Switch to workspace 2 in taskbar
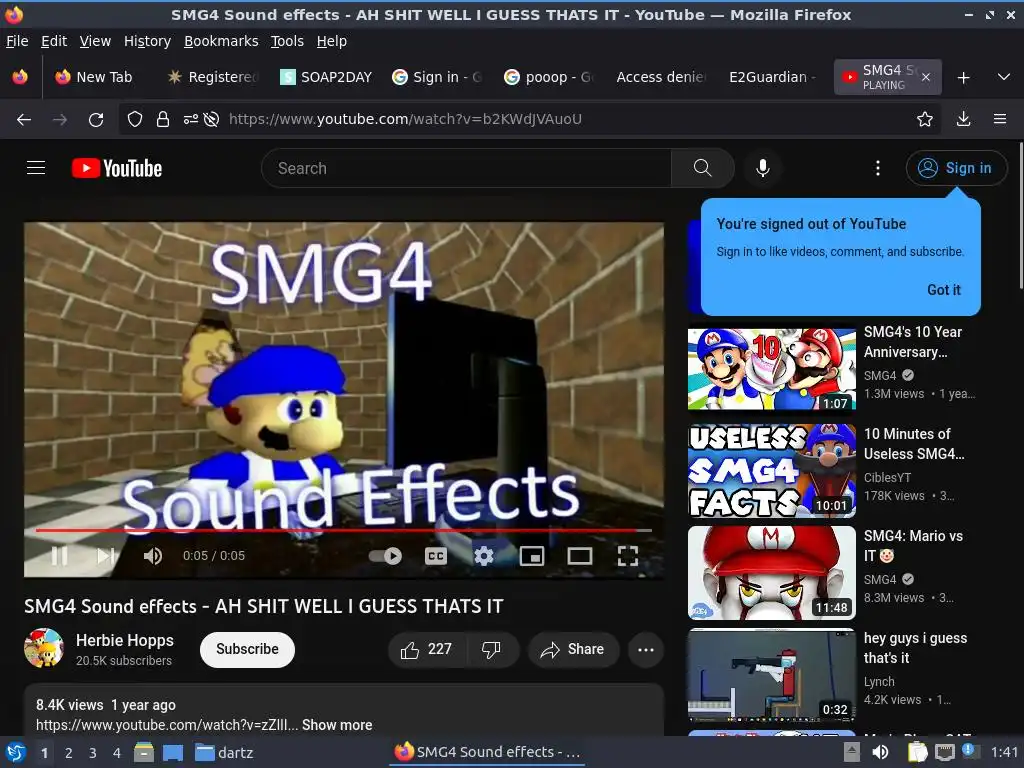This screenshot has width=1024, height=768. [x=68, y=753]
